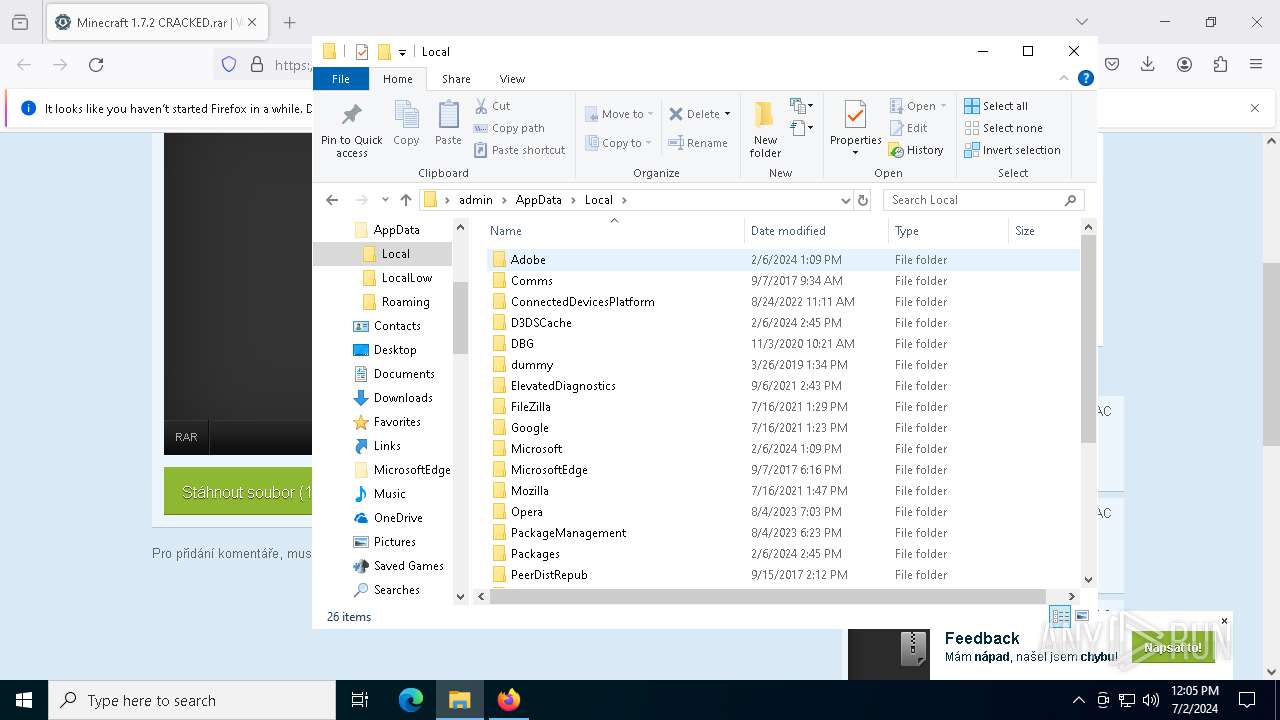Image resolution: width=1280 pixels, height=720 pixels.
Task: Open the File ribbon tab
Action: 341,79
